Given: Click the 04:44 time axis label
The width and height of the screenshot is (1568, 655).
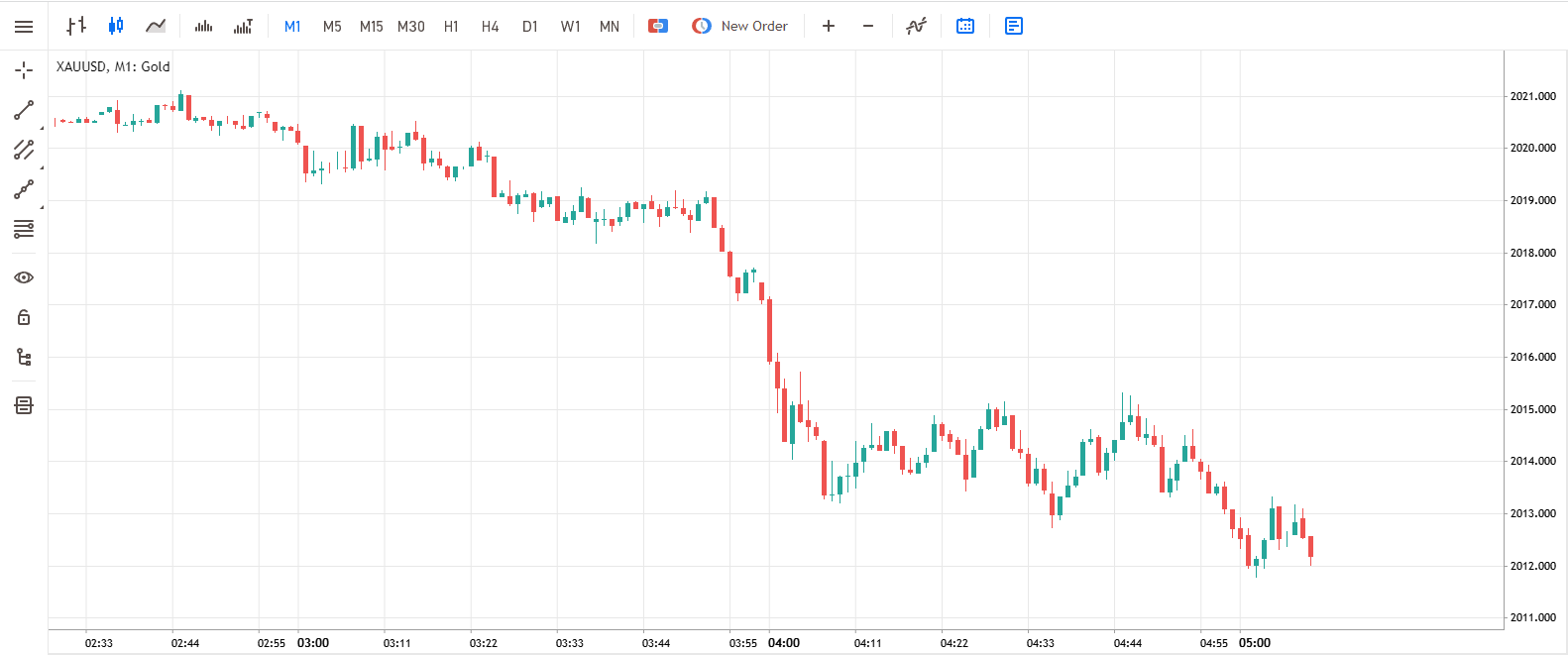Looking at the screenshot, I should click(x=1128, y=643).
